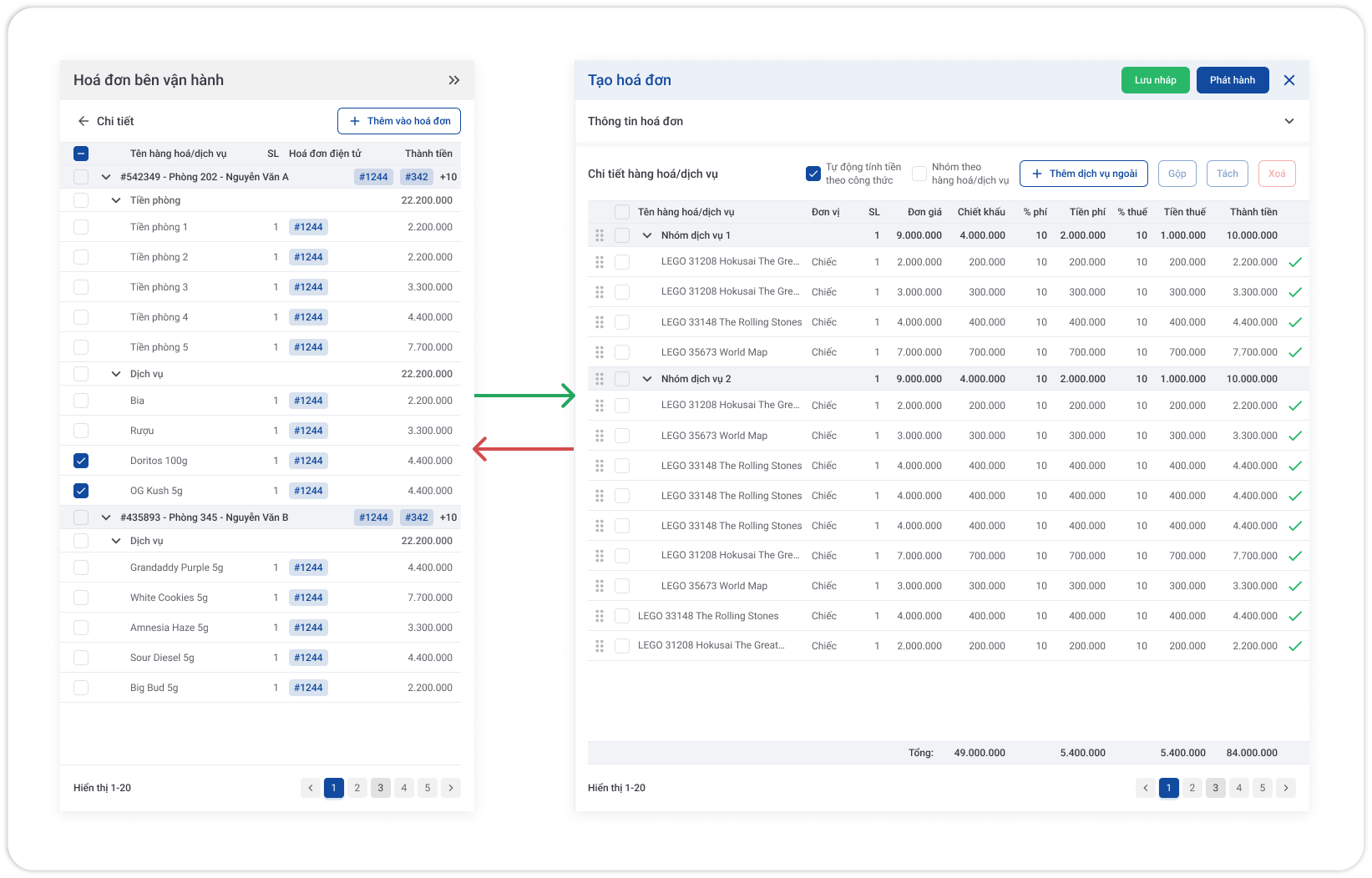The image size is (1372, 878).
Task: Go to page 1 in invoice panel pagination
Action: point(1169,788)
